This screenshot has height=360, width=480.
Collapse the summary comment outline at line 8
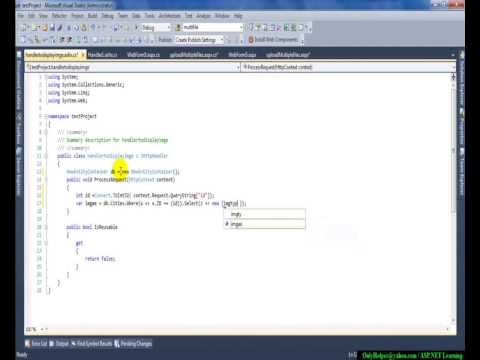click(x=46, y=132)
